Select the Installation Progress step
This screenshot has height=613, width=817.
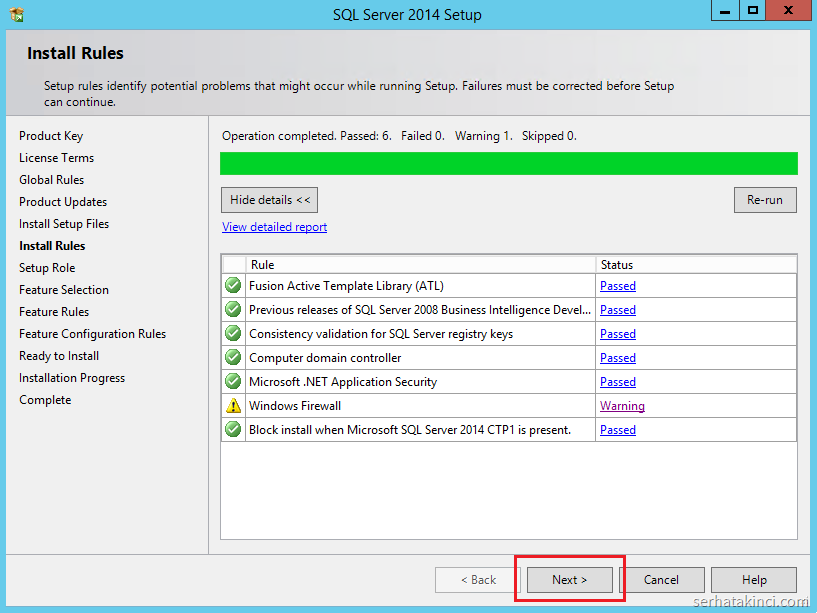(72, 378)
